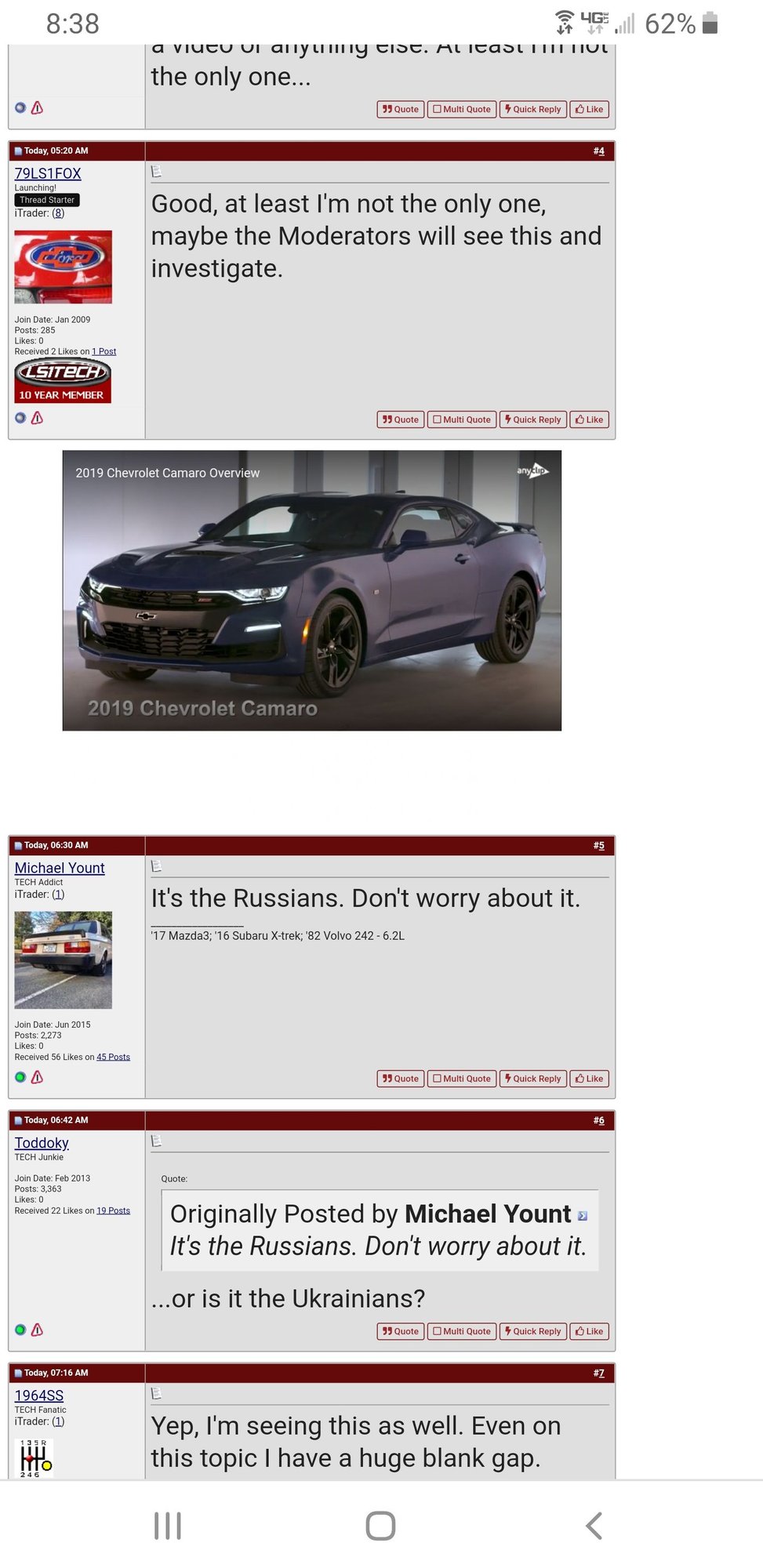Open post #4 permalink
This screenshot has height=1568, width=763.
click(x=599, y=151)
